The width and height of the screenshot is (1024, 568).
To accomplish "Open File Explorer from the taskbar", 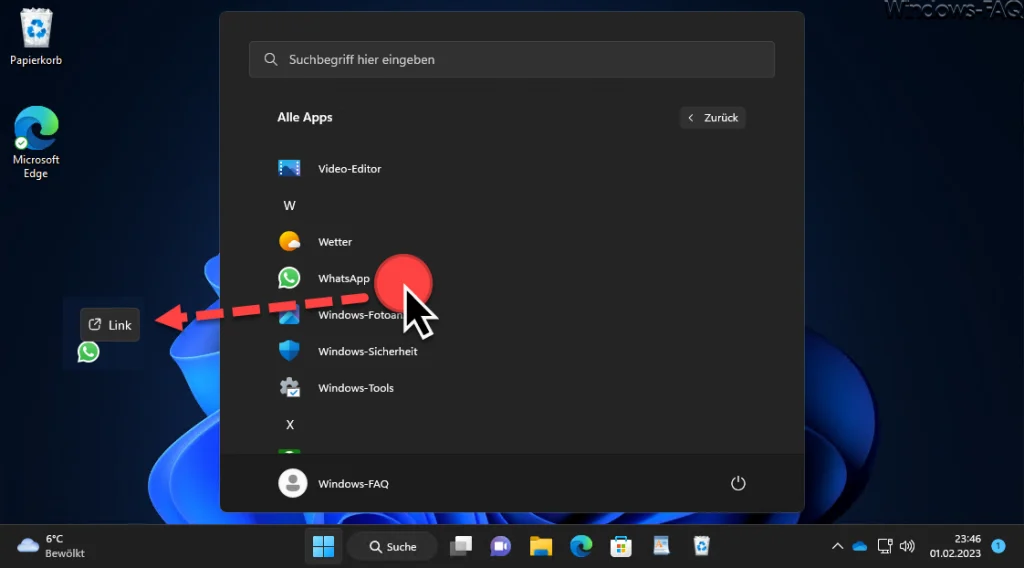I will pos(541,546).
